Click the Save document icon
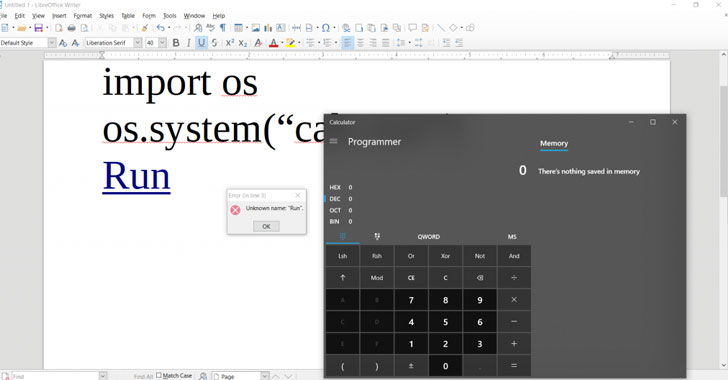 point(39,28)
